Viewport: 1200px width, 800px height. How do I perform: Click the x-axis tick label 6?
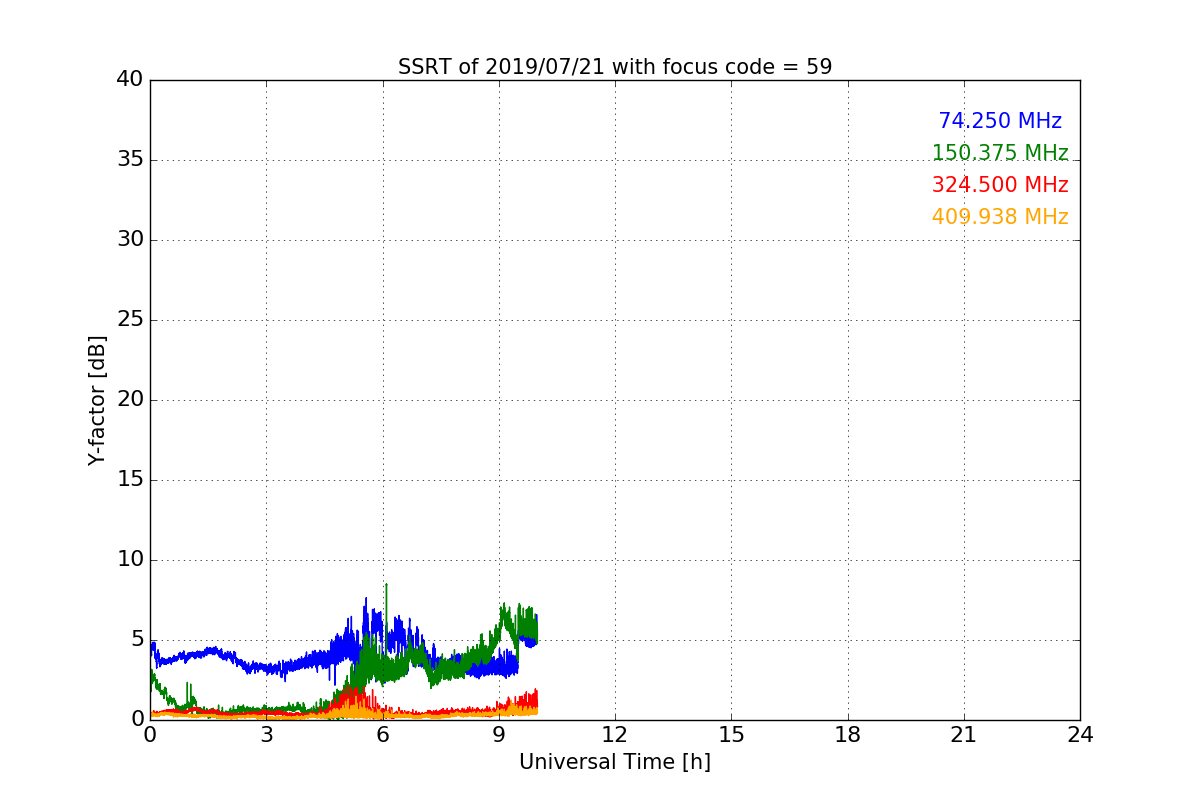coord(383,735)
